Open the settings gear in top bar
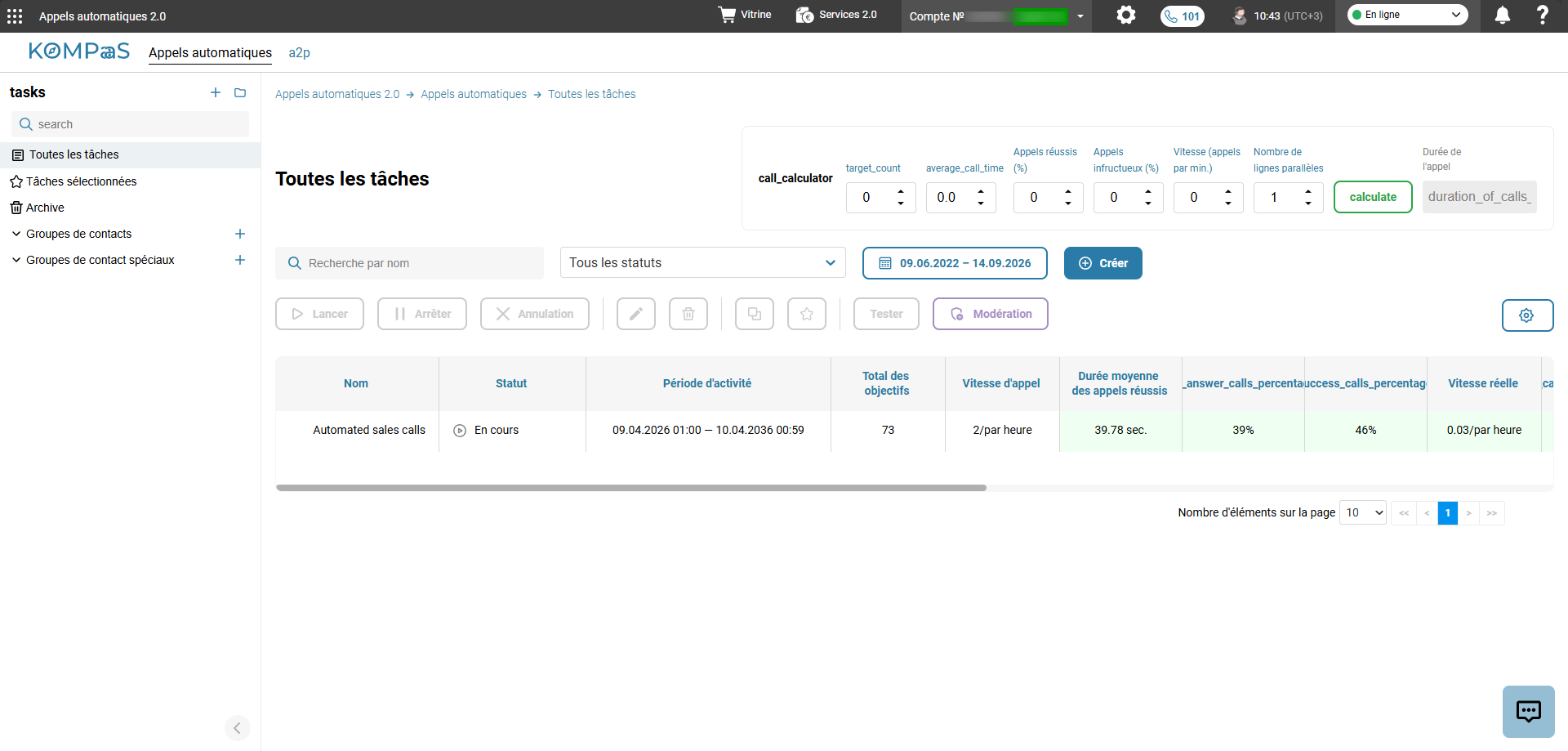 pos(1126,16)
